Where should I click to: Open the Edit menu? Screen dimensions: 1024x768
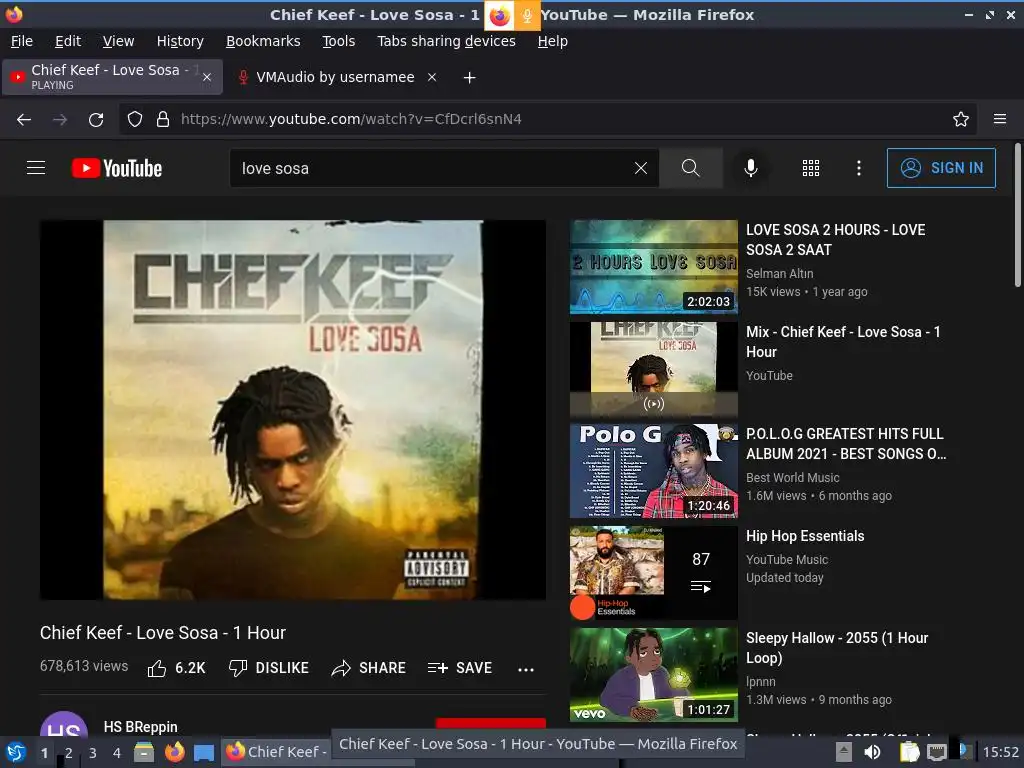[x=68, y=41]
